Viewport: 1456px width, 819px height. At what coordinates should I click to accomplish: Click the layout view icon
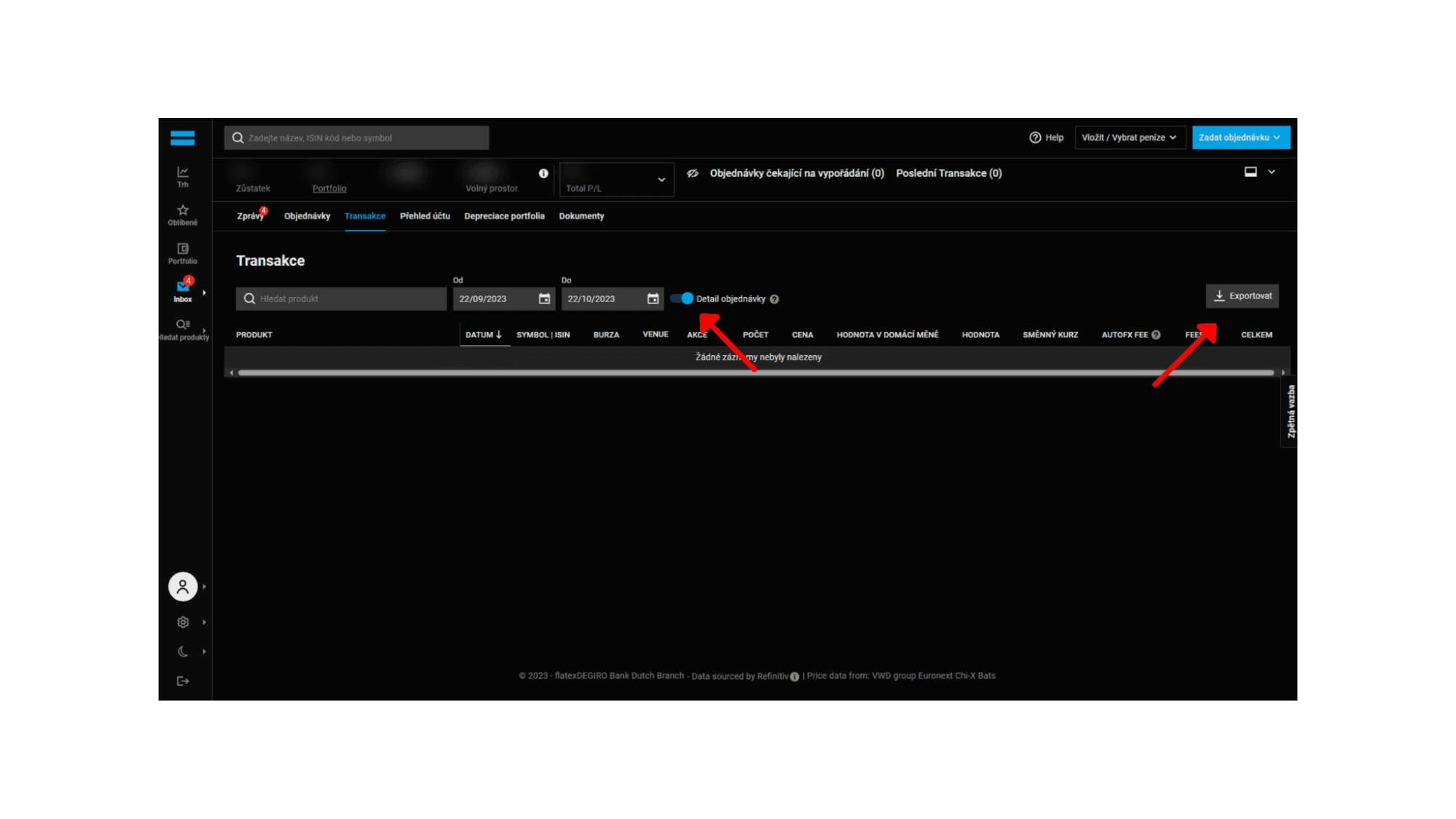coord(1251,172)
